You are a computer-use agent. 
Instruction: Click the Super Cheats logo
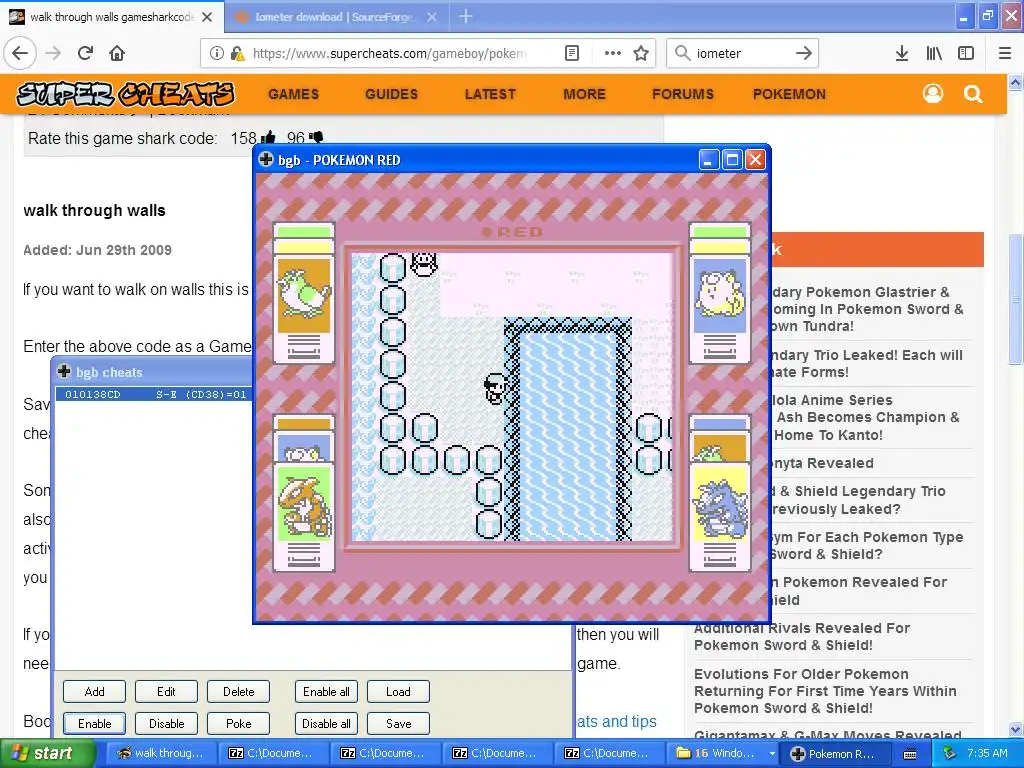[125, 94]
